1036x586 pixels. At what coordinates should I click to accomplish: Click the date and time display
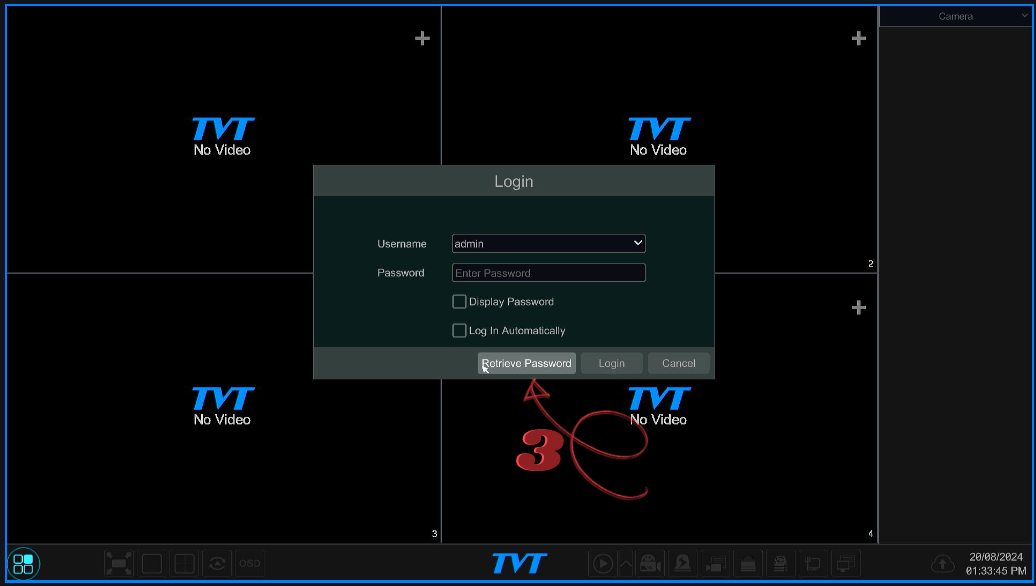coord(995,564)
